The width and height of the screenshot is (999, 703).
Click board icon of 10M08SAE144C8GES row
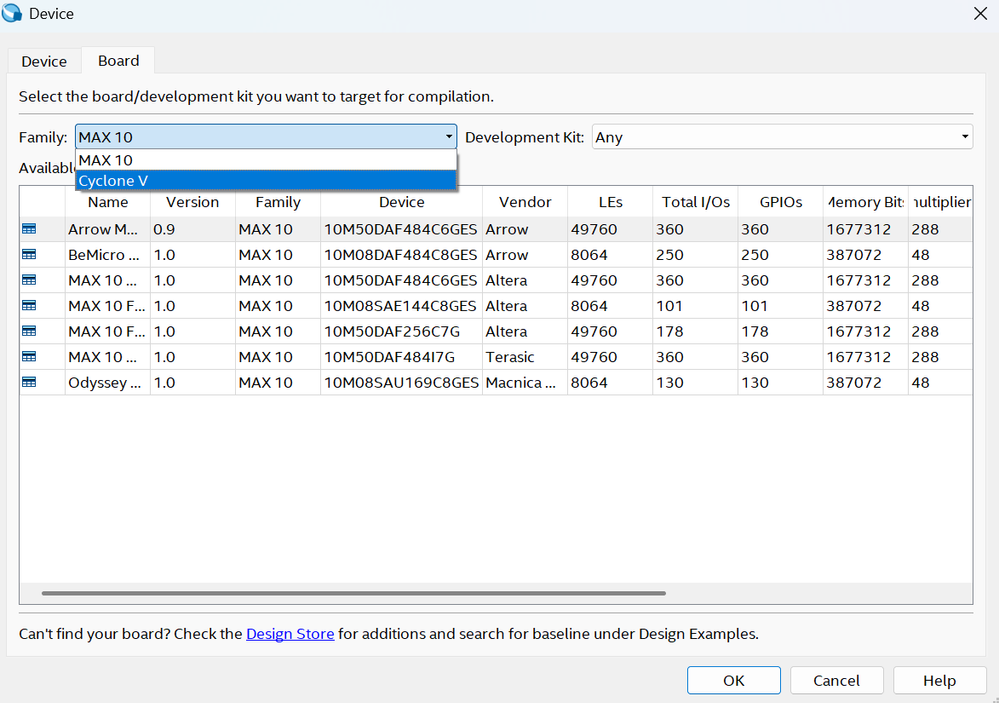tap(29, 306)
